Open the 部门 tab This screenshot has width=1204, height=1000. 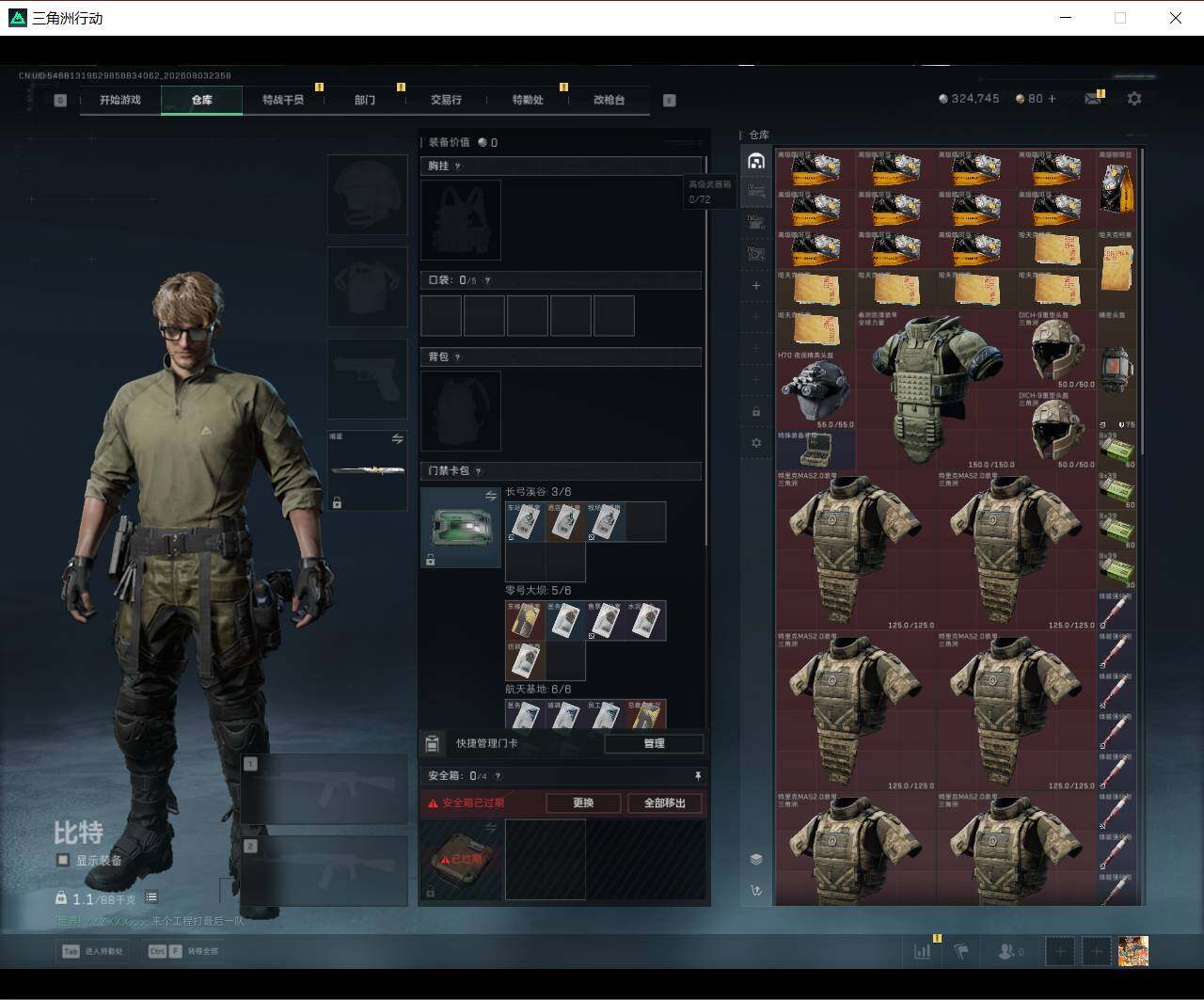tap(365, 100)
